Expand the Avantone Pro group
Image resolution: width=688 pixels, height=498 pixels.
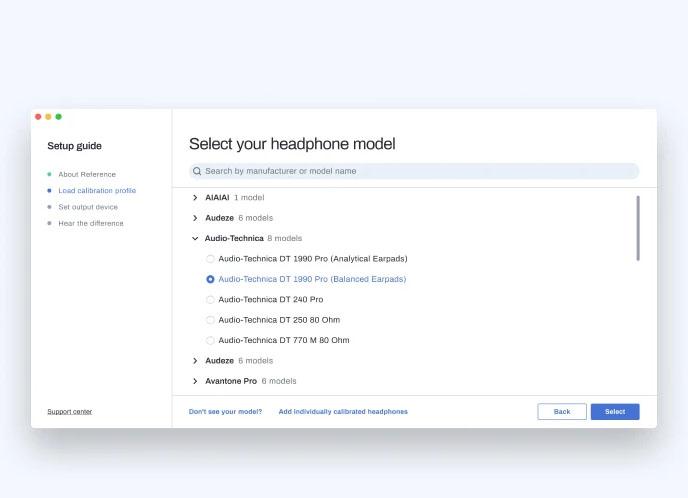(195, 381)
